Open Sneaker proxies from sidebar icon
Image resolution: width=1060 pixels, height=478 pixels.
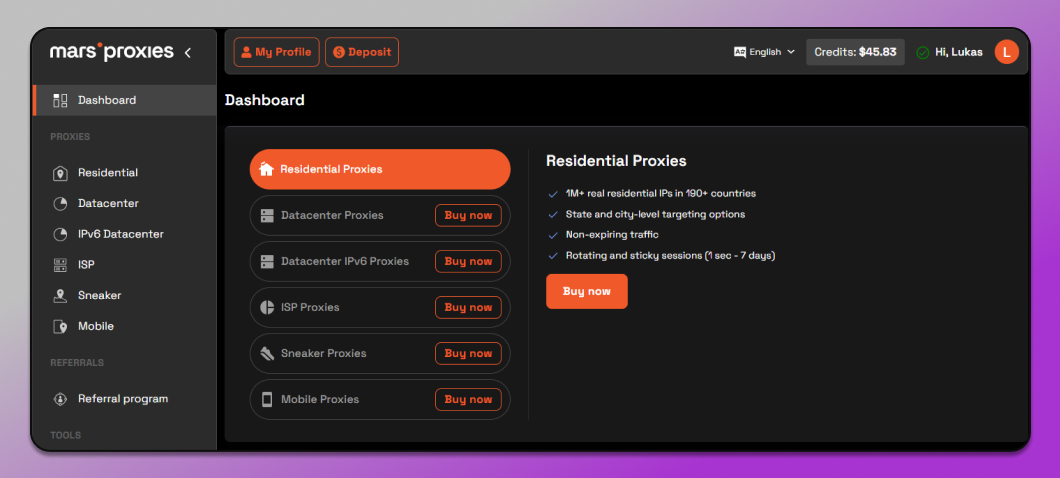tap(60, 295)
